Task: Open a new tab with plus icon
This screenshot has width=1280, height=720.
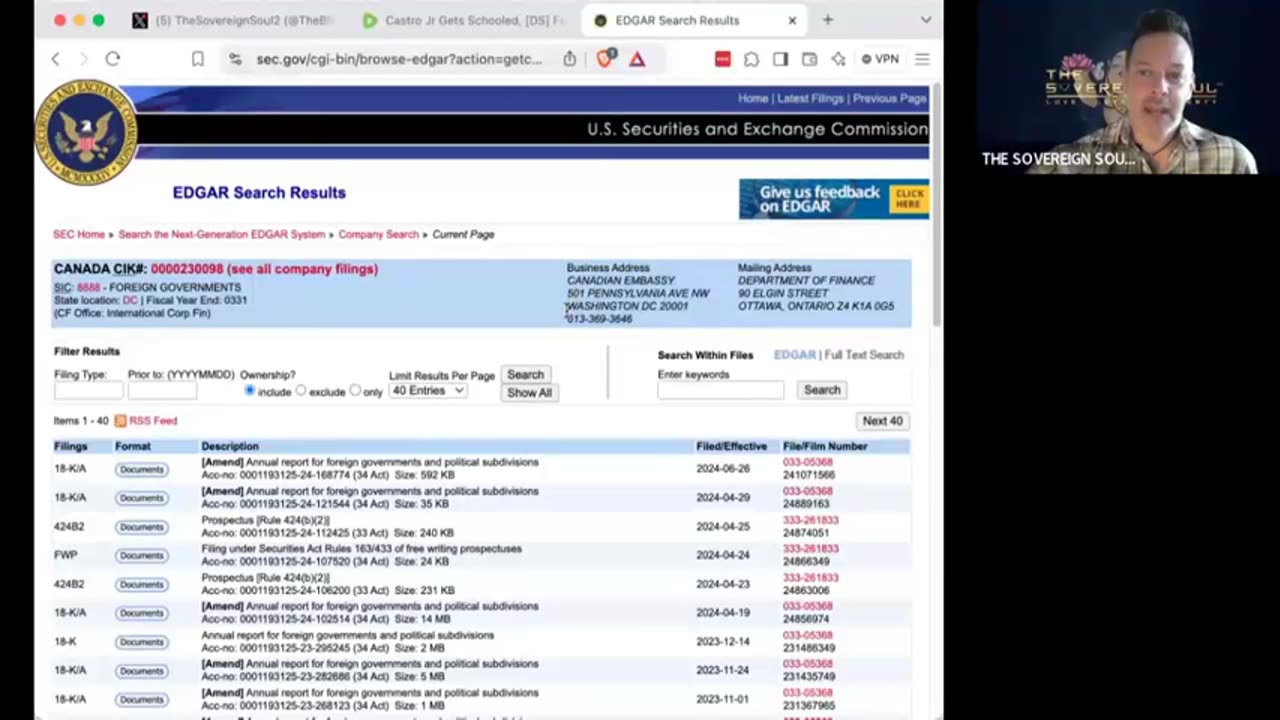Action: click(x=827, y=20)
